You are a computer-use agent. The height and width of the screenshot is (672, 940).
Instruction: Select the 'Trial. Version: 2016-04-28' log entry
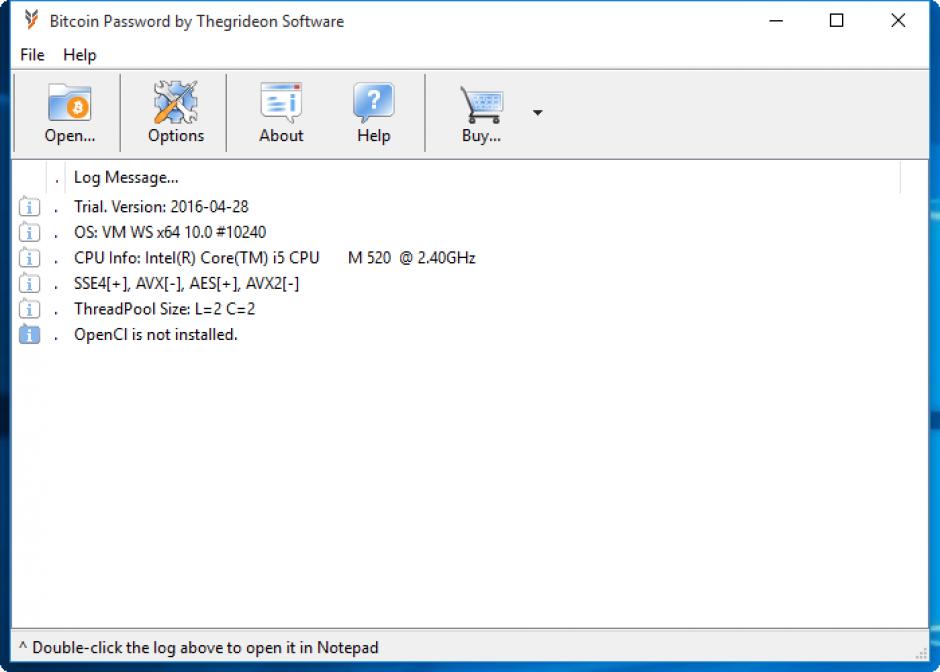[161, 207]
